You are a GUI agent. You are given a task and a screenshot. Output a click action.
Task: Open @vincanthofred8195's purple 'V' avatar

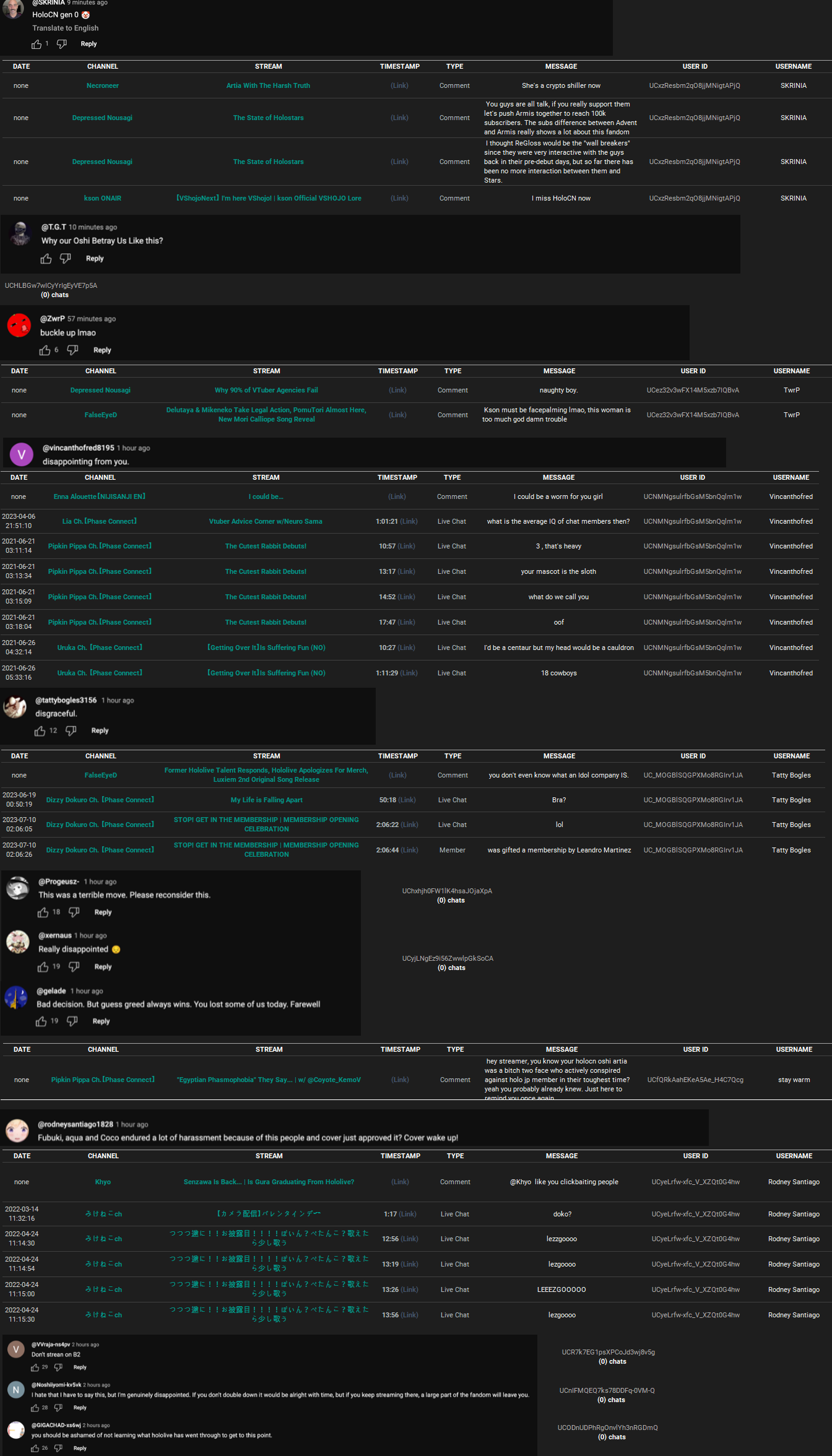pos(22,455)
